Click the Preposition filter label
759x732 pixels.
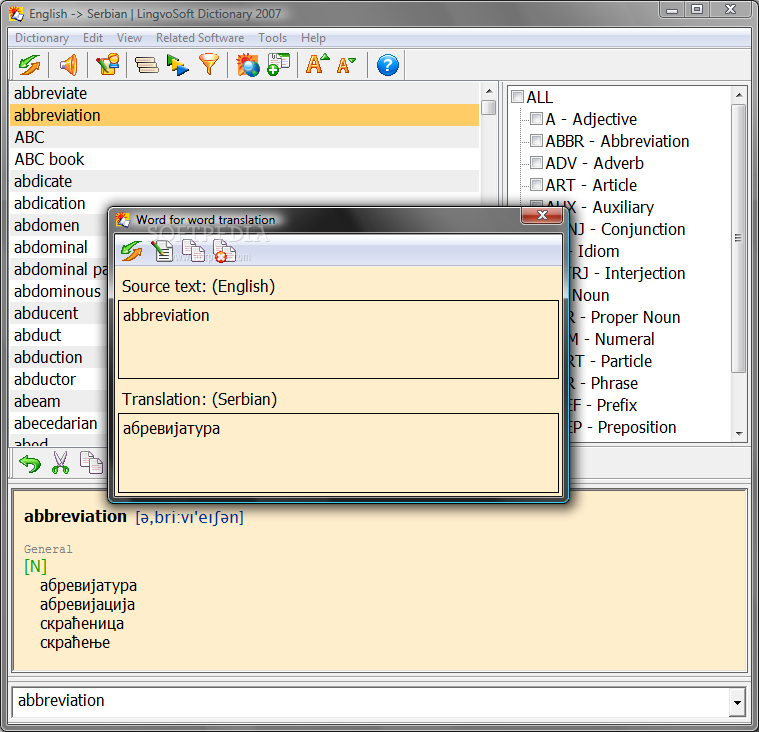[x=637, y=427]
